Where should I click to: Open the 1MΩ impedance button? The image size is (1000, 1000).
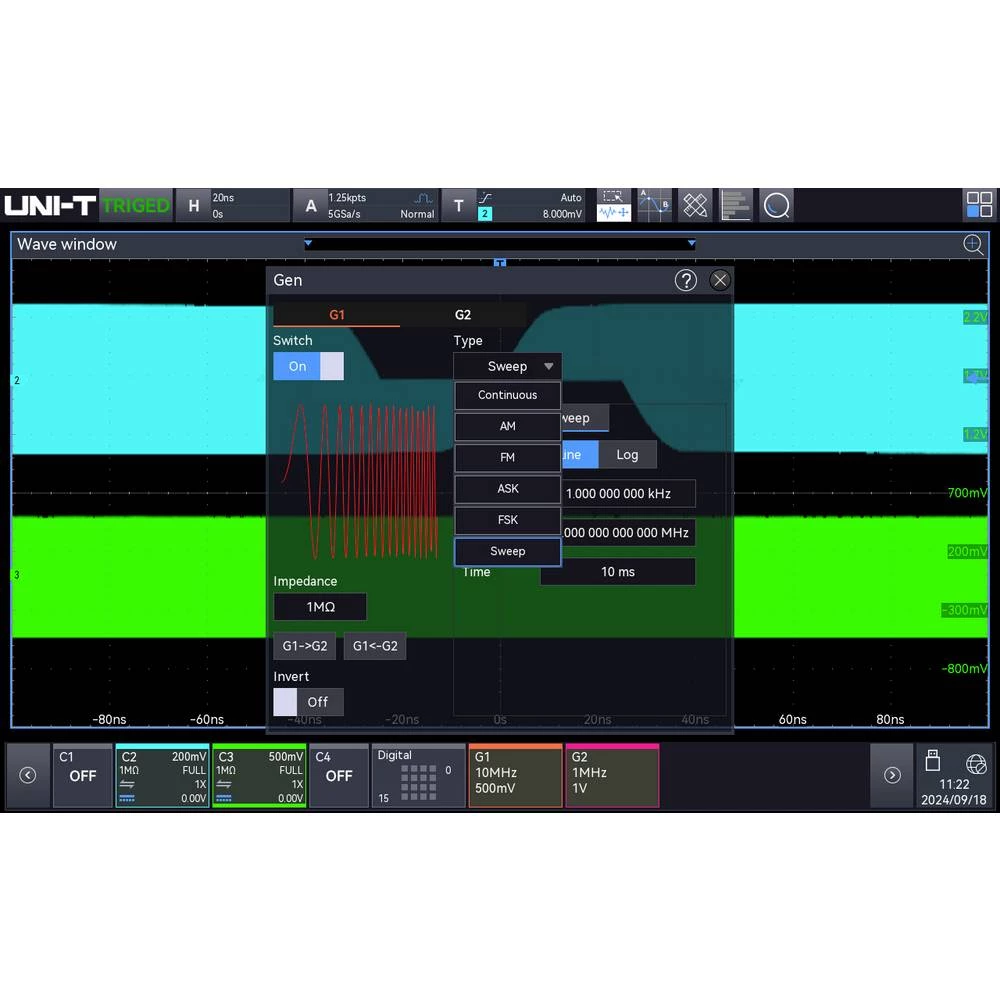(320, 607)
